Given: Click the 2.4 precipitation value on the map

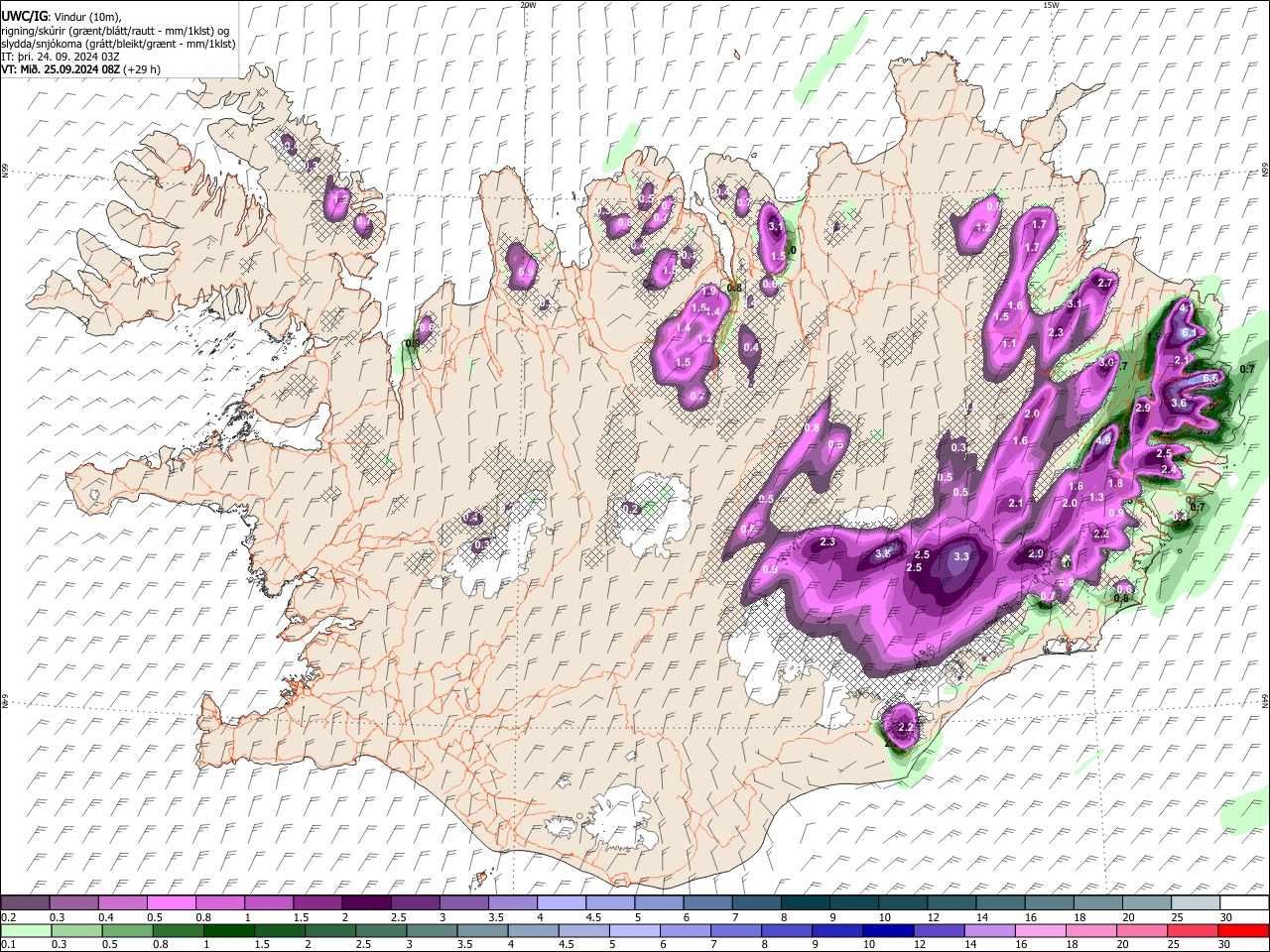Looking at the screenshot, I should coord(1169,469).
